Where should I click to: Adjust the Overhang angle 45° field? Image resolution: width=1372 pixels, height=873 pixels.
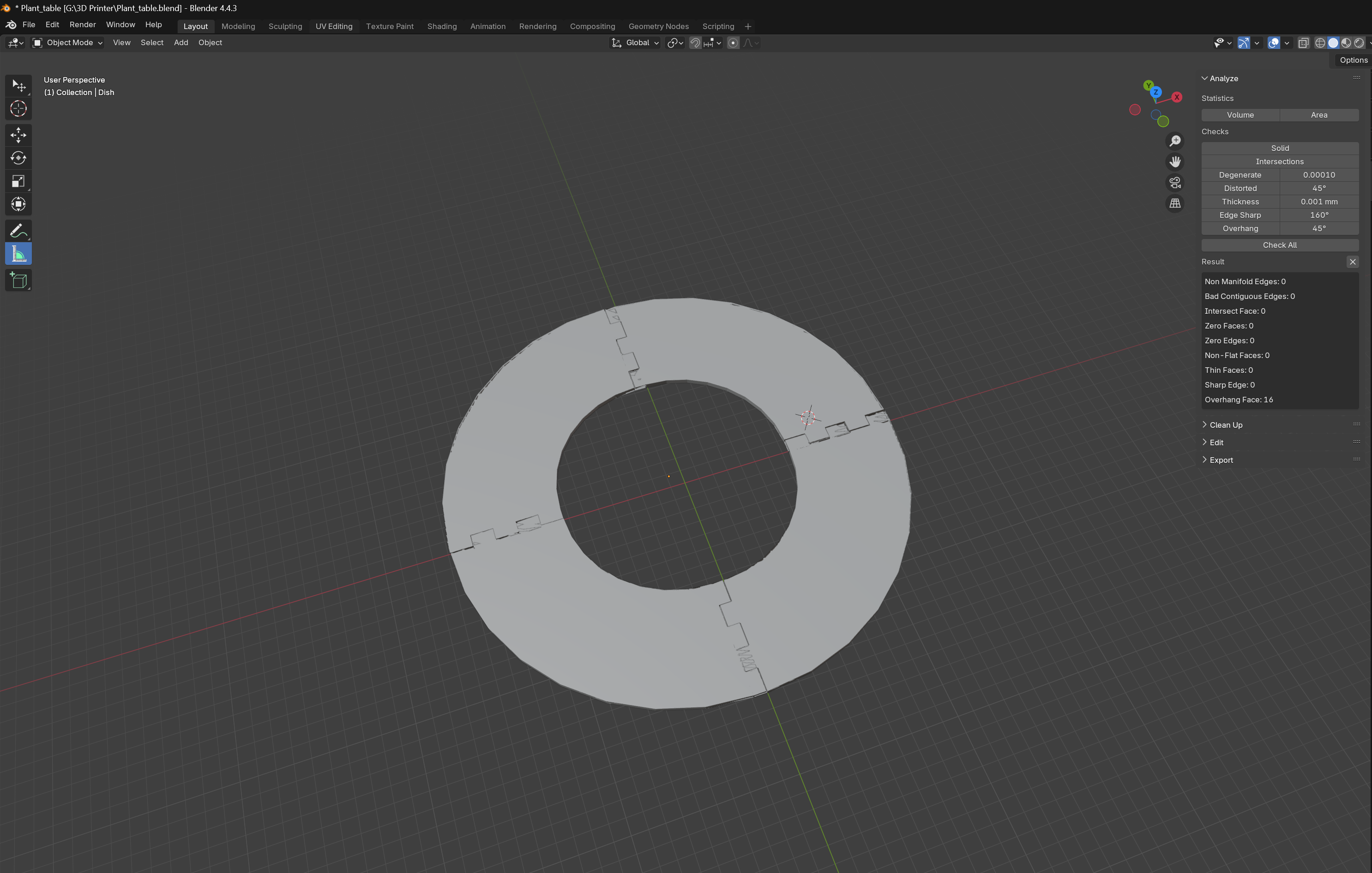1319,228
